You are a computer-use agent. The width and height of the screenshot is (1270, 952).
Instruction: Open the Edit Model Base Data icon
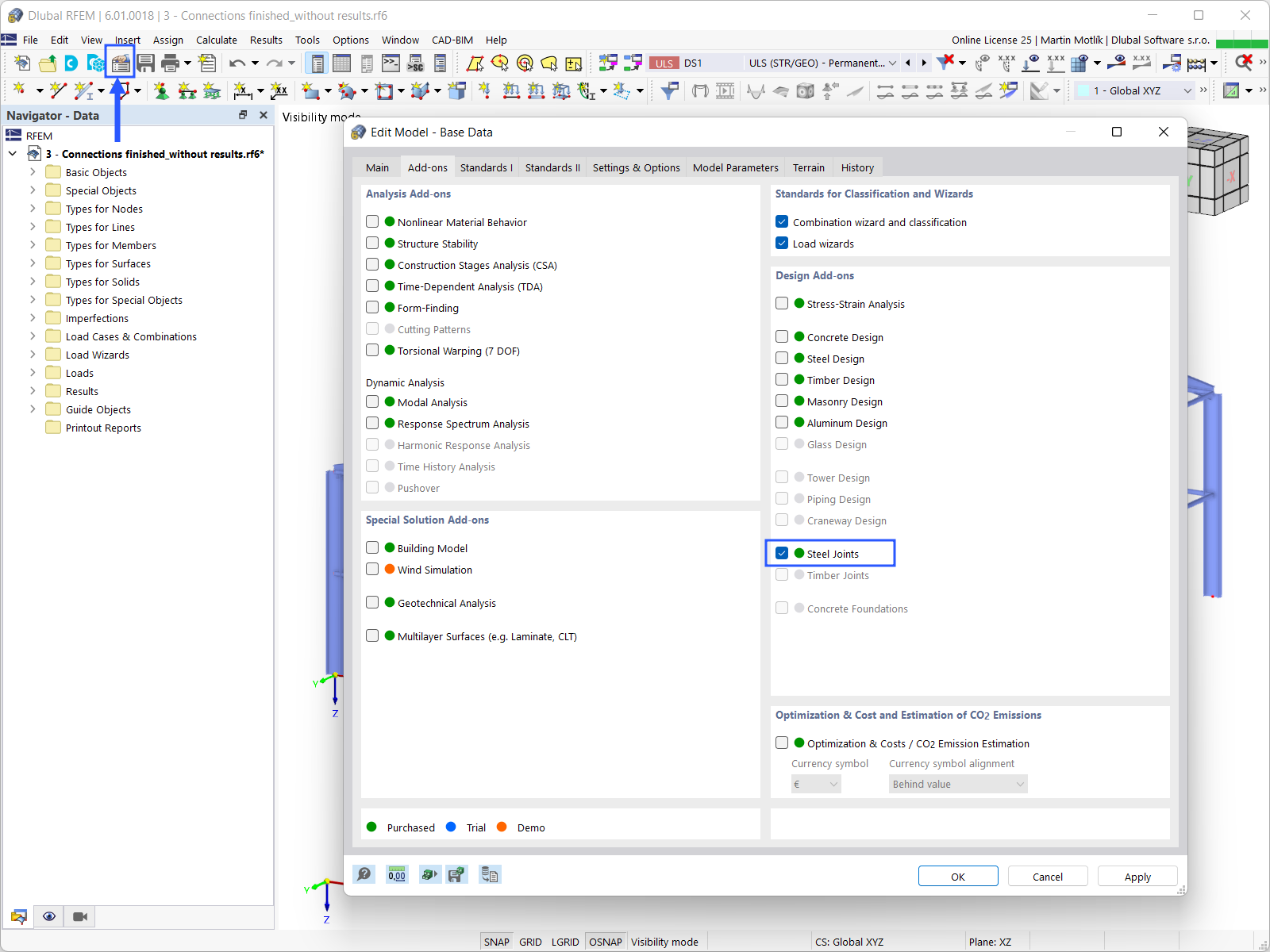120,63
